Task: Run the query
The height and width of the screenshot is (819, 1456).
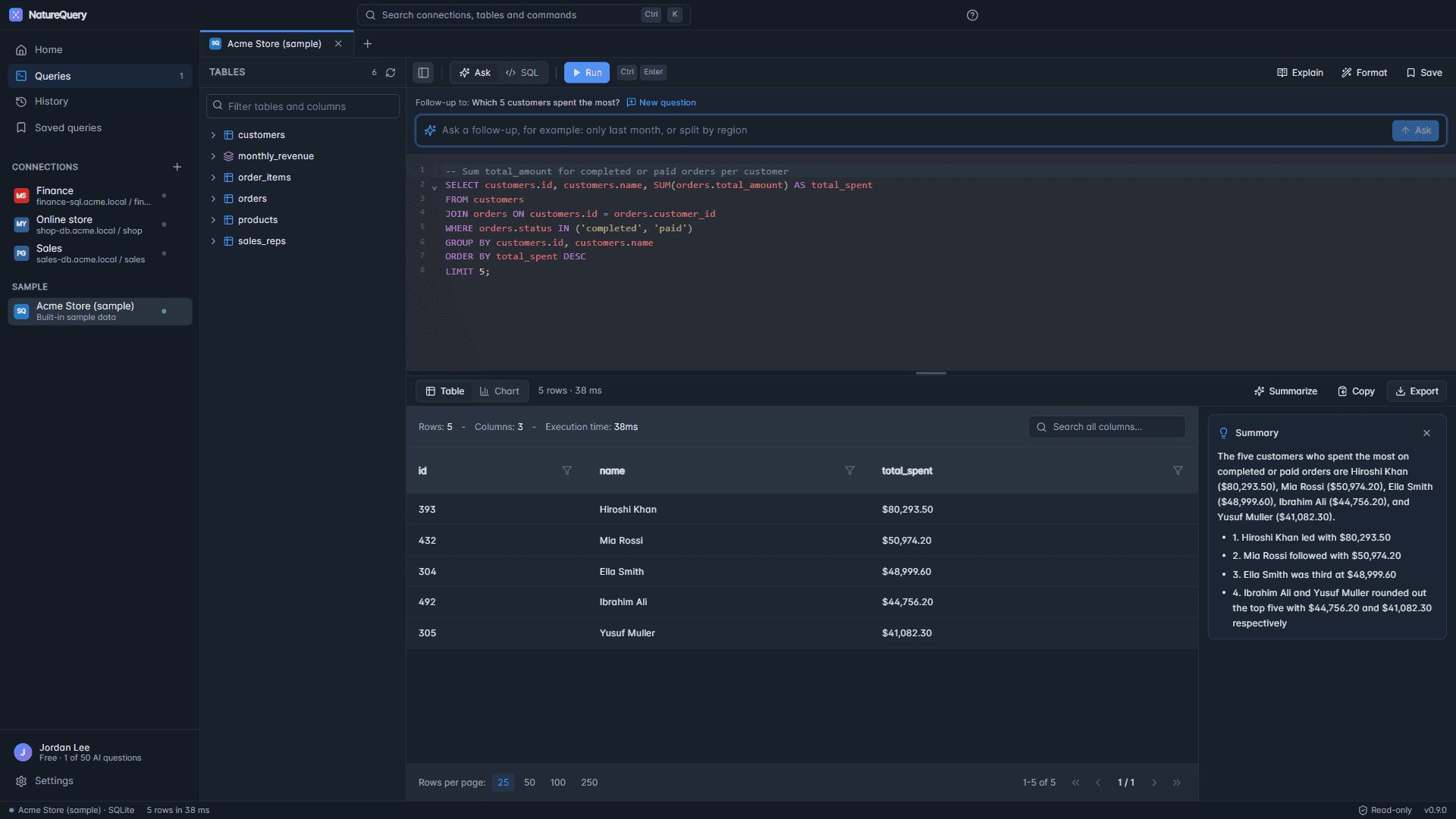Action: click(x=587, y=73)
